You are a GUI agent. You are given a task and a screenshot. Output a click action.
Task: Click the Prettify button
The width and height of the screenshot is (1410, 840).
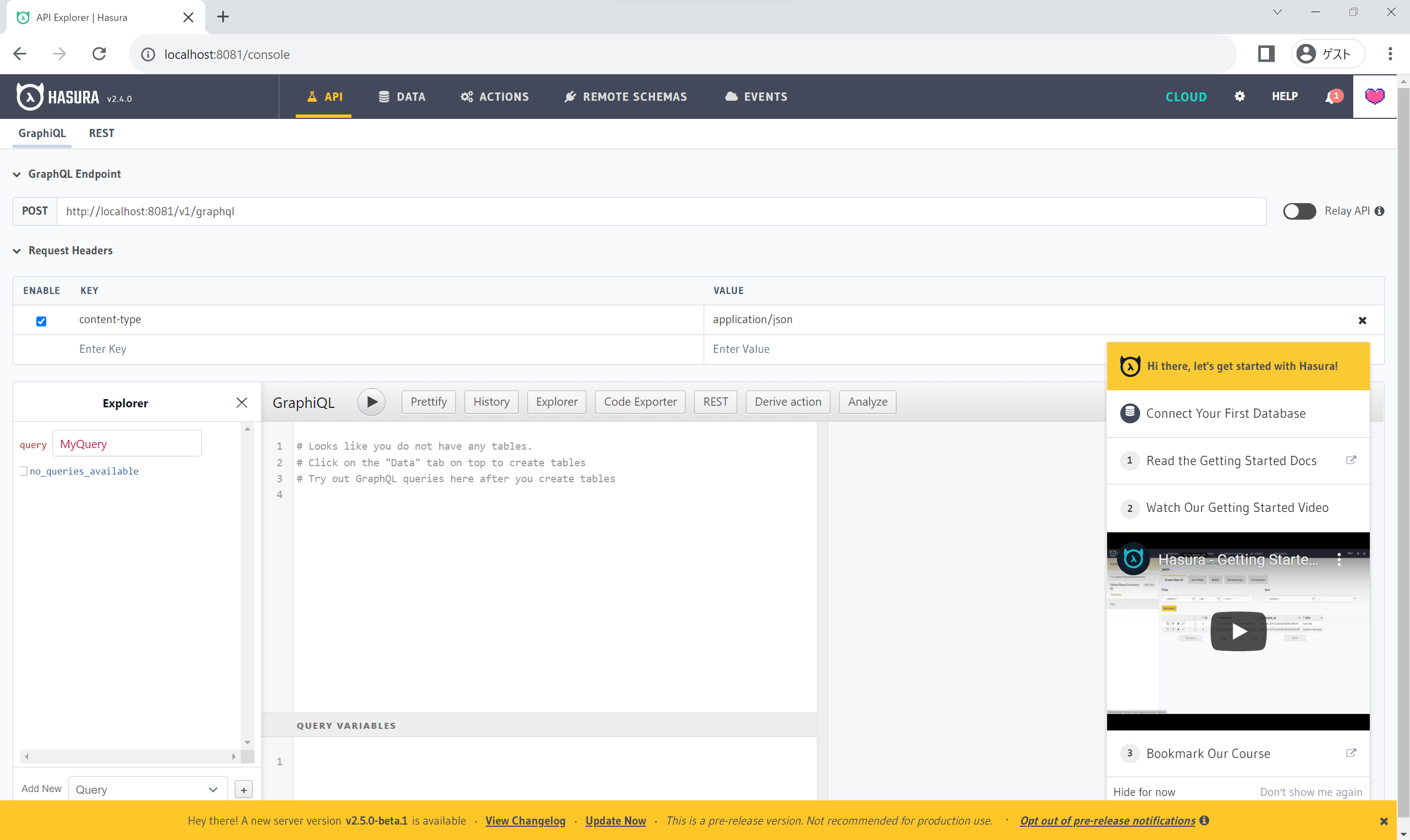tap(429, 402)
